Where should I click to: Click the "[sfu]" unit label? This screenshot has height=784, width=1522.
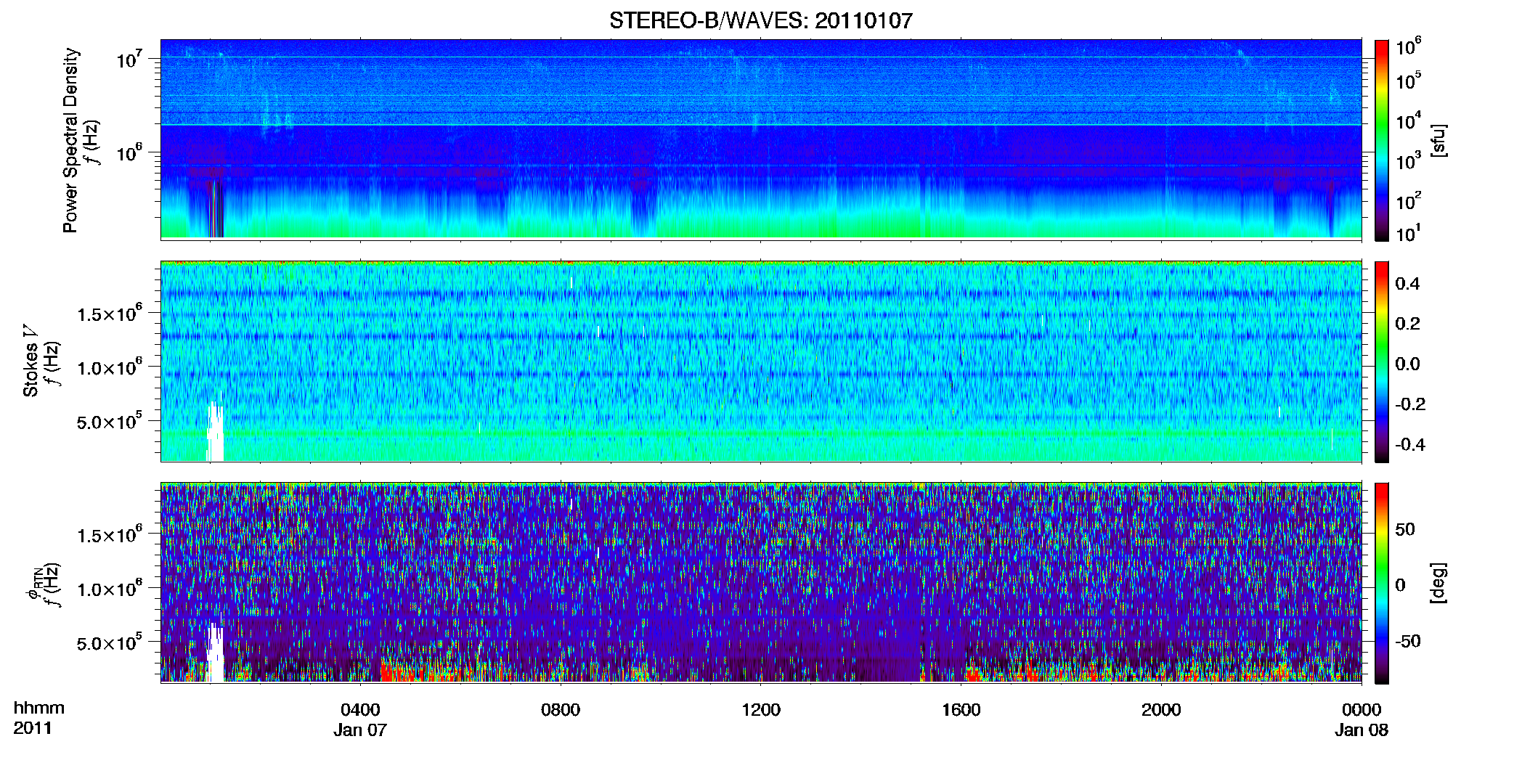tap(1438, 140)
